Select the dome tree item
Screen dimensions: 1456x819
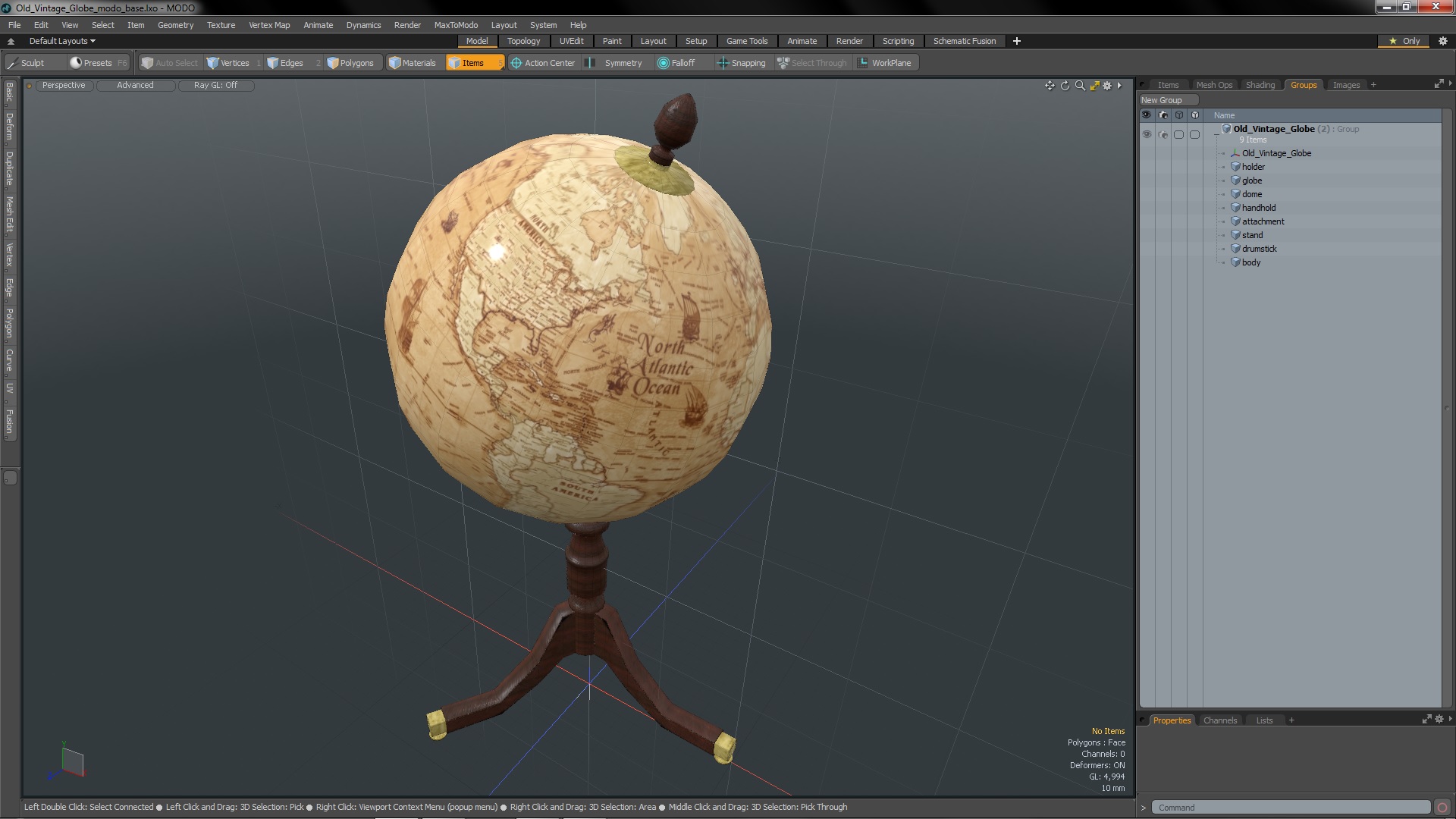(x=1251, y=194)
